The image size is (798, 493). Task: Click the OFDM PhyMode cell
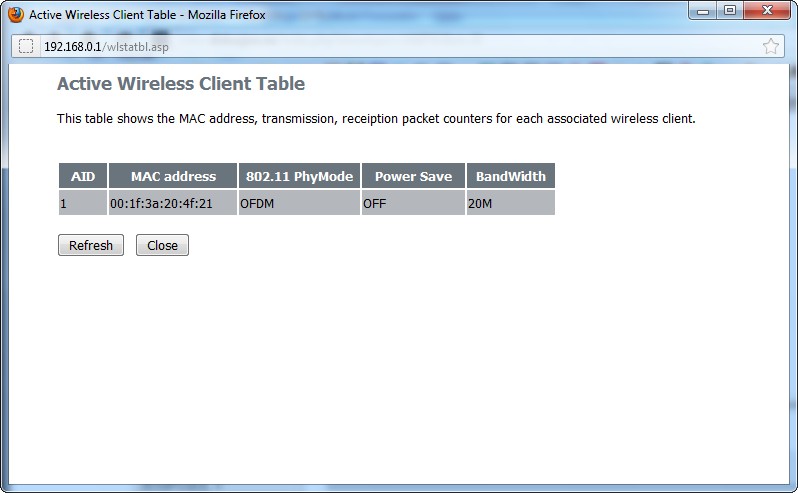pyautogui.click(x=299, y=203)
